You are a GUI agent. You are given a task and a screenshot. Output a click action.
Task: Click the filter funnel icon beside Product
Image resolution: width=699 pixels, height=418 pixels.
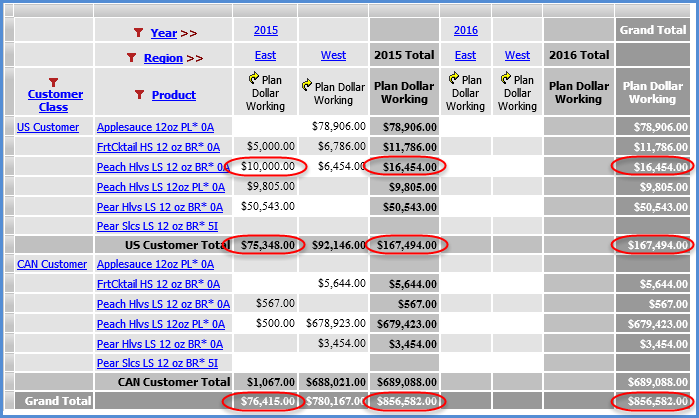(x=140, y=95)
